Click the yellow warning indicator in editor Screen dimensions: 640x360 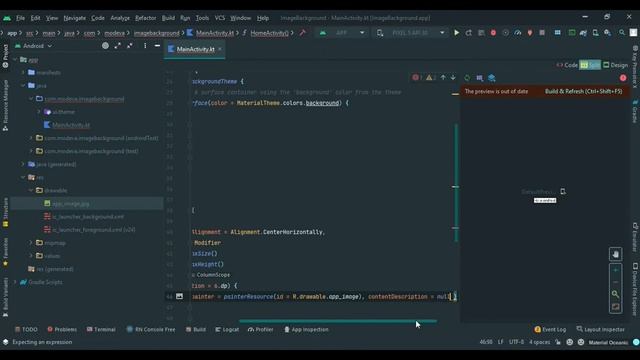[430, 77]
